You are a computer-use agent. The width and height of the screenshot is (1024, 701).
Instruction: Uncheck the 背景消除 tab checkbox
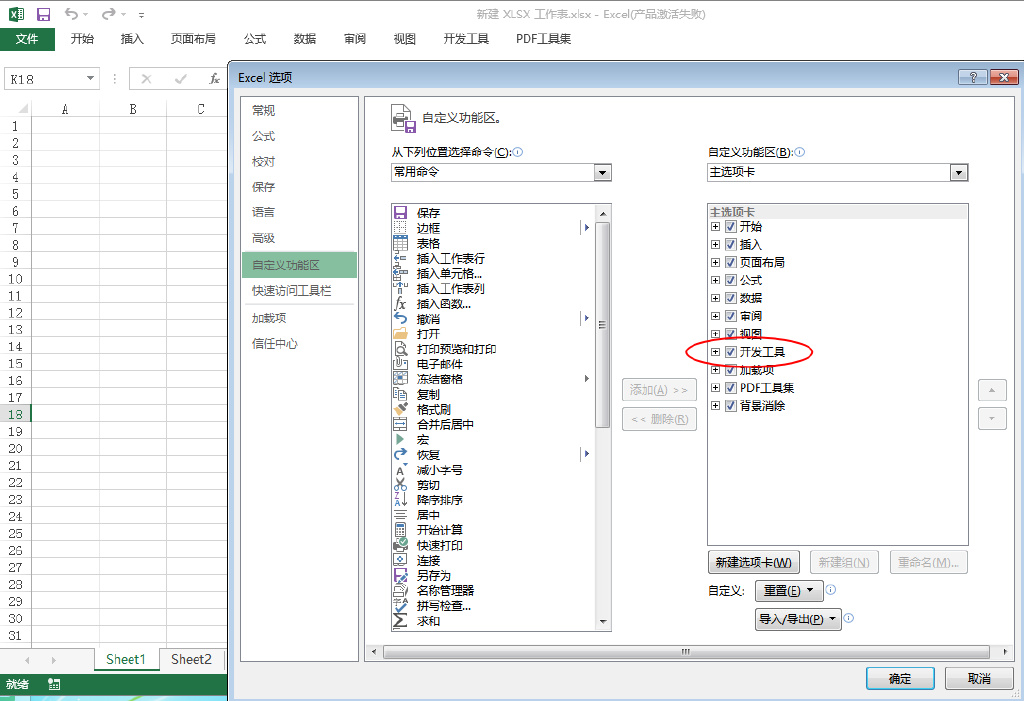point(731,405)
